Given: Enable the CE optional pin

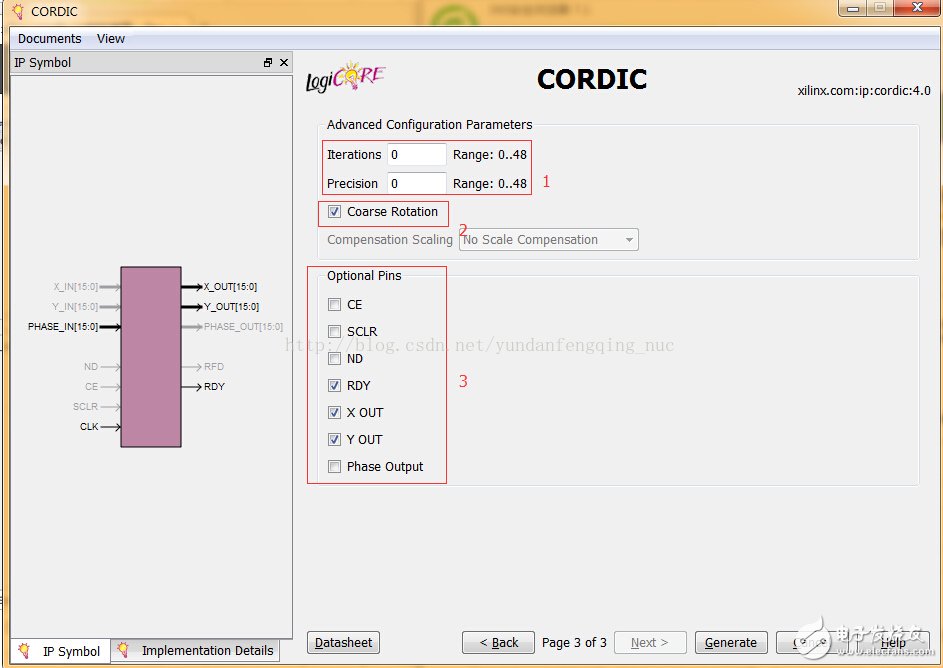Looking at the screenshot, I should [x=334, y=304].
